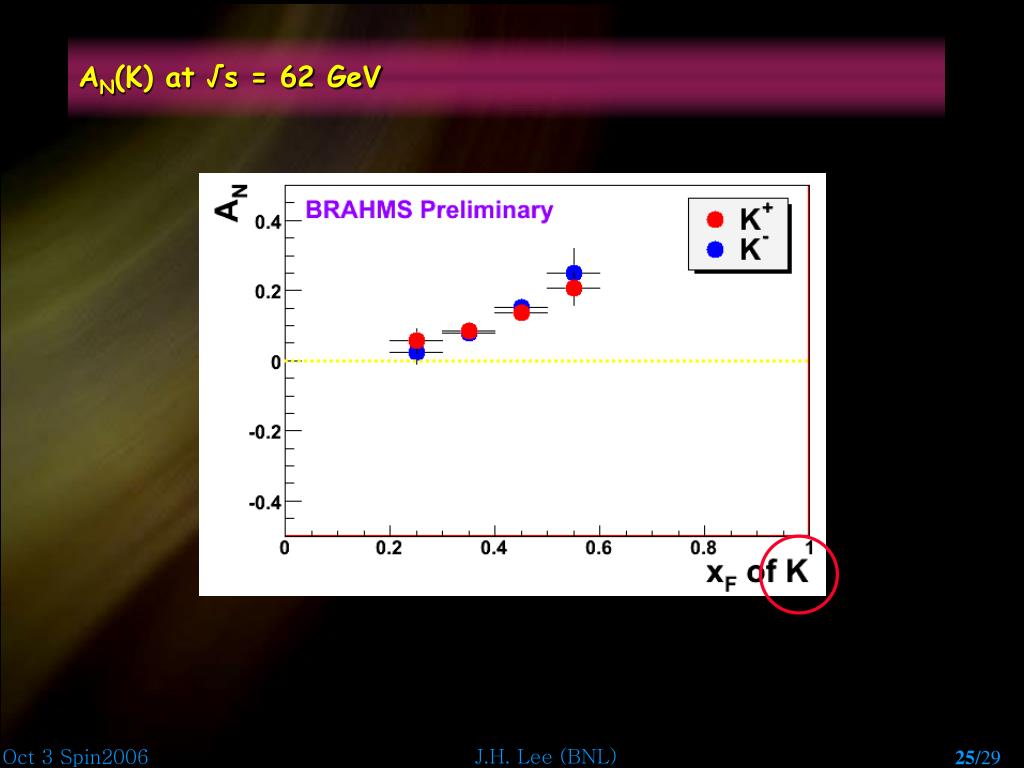Click the lowest blue K- data point
Viewport: 1024px width, 768px height.
[417, 353]
